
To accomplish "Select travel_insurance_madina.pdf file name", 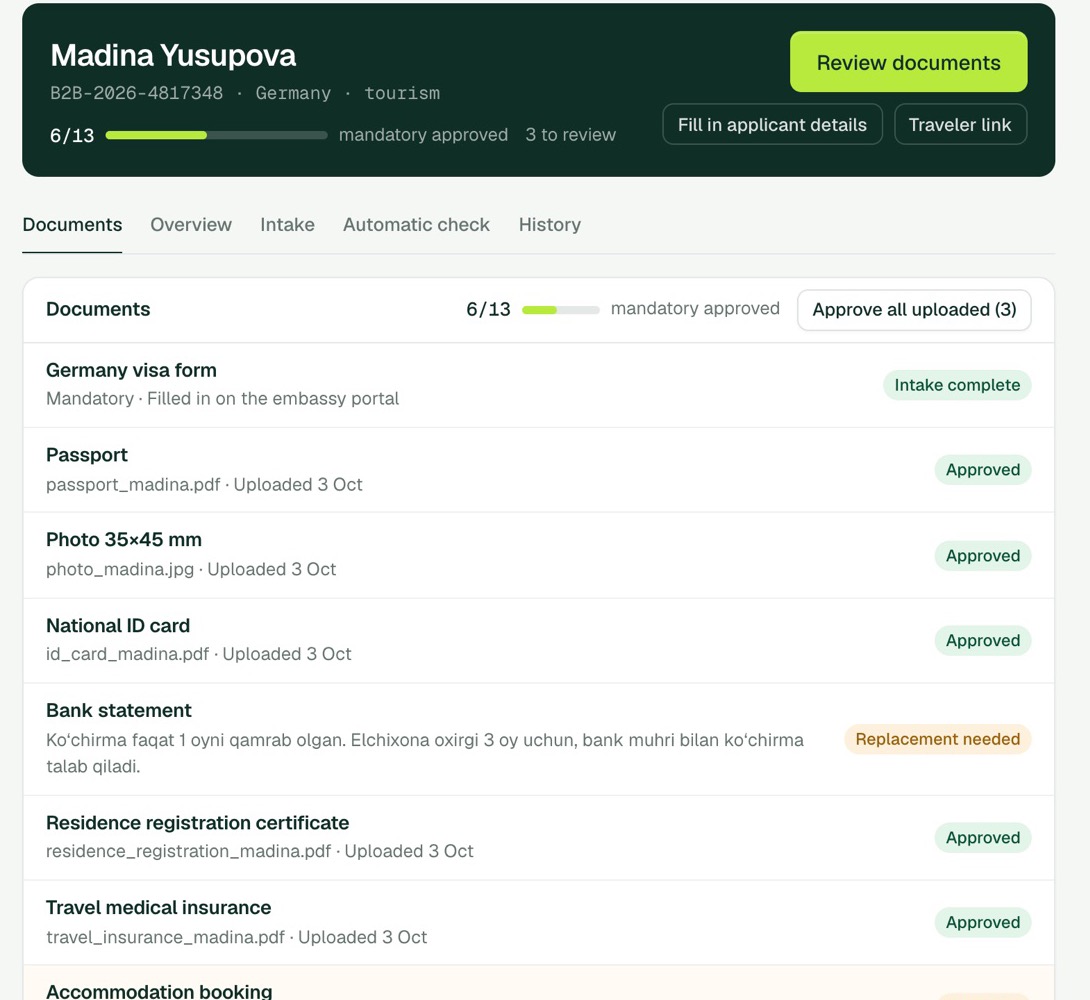I will pyautogui.click(x=165, y=937).
